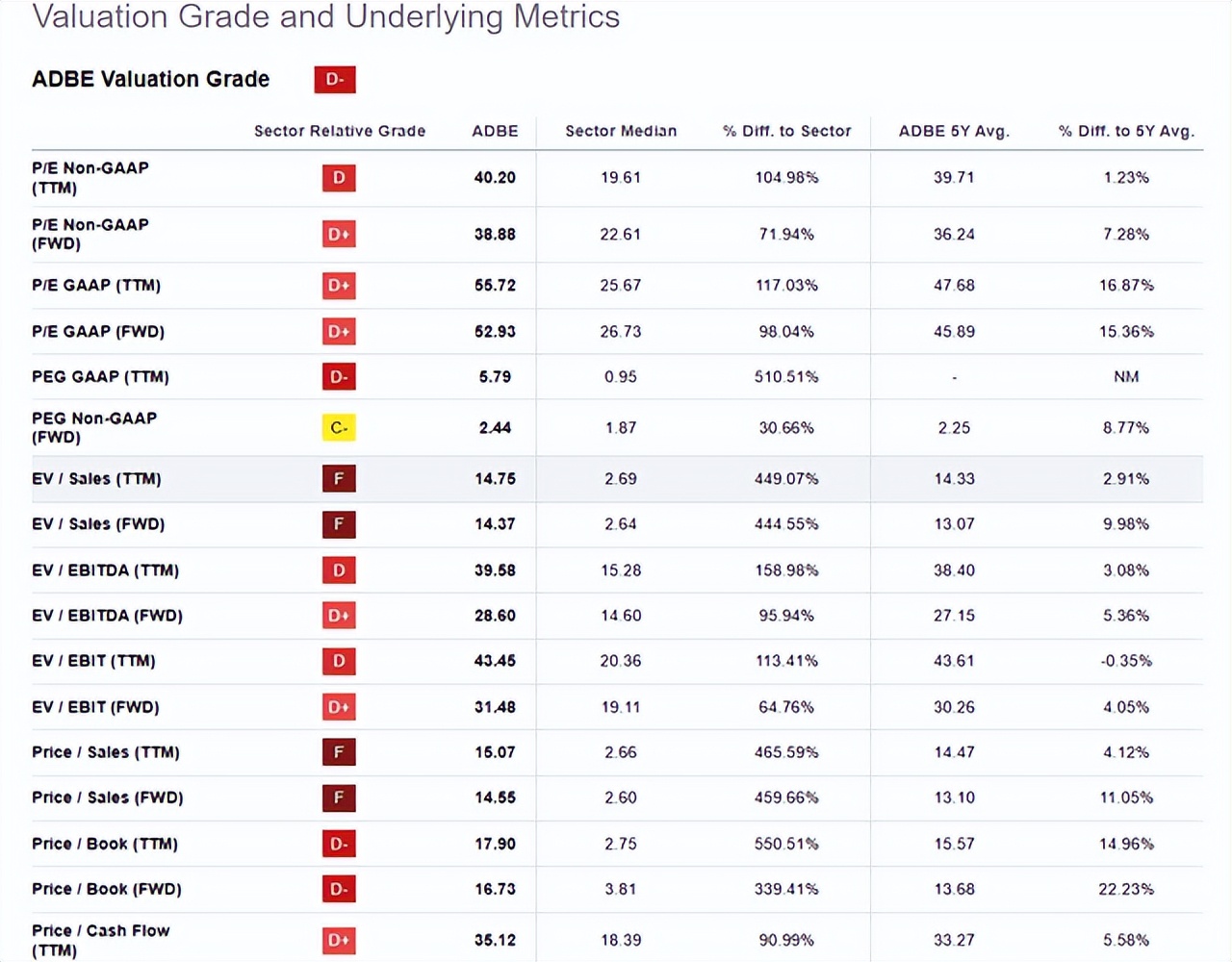This screenshot has width=1232, height=962.
Task: Click the yellow C- grade badge for PEG Non-GAAP (FWD)
Action: click(x=339, y=427)
